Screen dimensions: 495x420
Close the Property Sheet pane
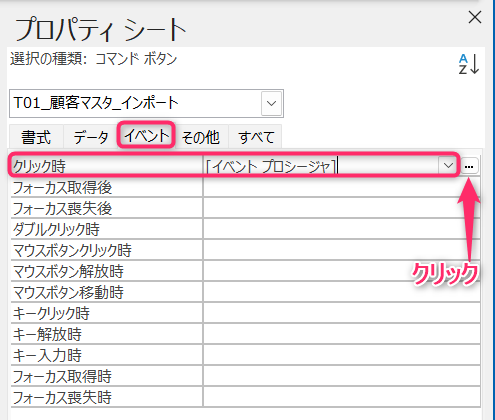475,17
